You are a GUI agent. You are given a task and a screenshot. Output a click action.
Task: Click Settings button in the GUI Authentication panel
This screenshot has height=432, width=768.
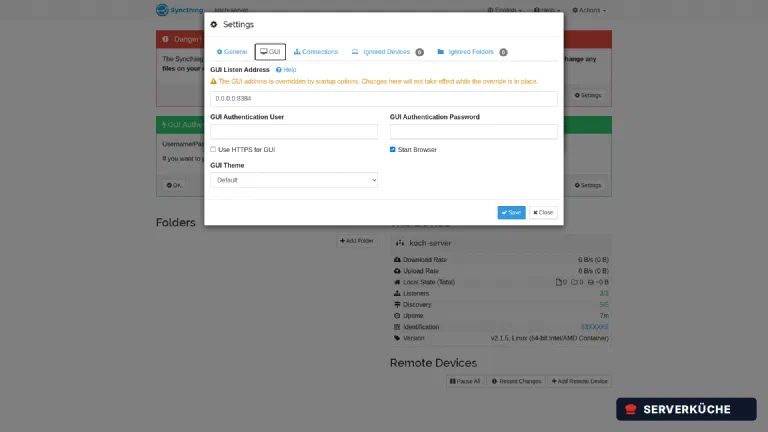pos(588,185)
